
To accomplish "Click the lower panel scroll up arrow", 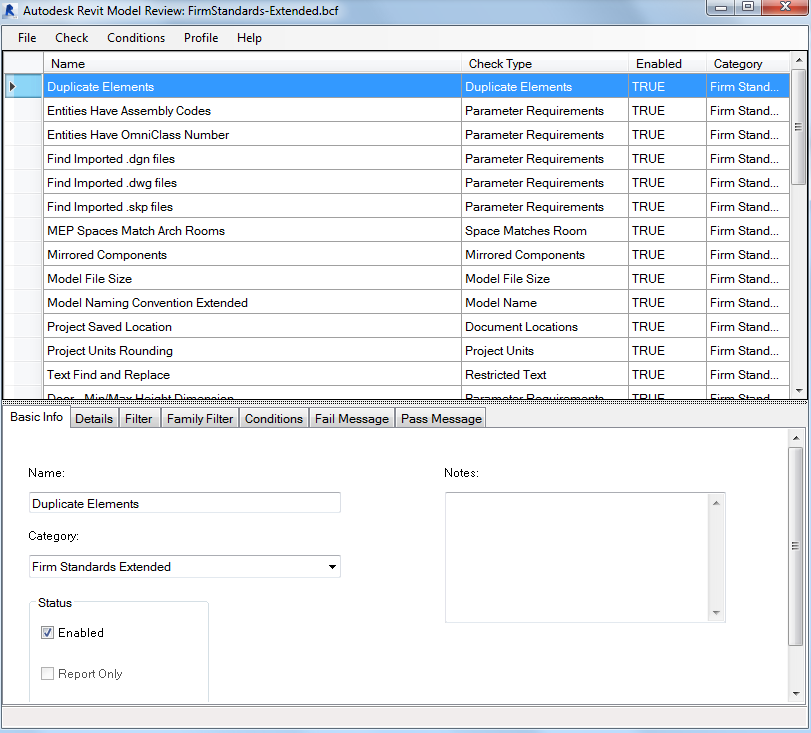I will tap(796, 438).
